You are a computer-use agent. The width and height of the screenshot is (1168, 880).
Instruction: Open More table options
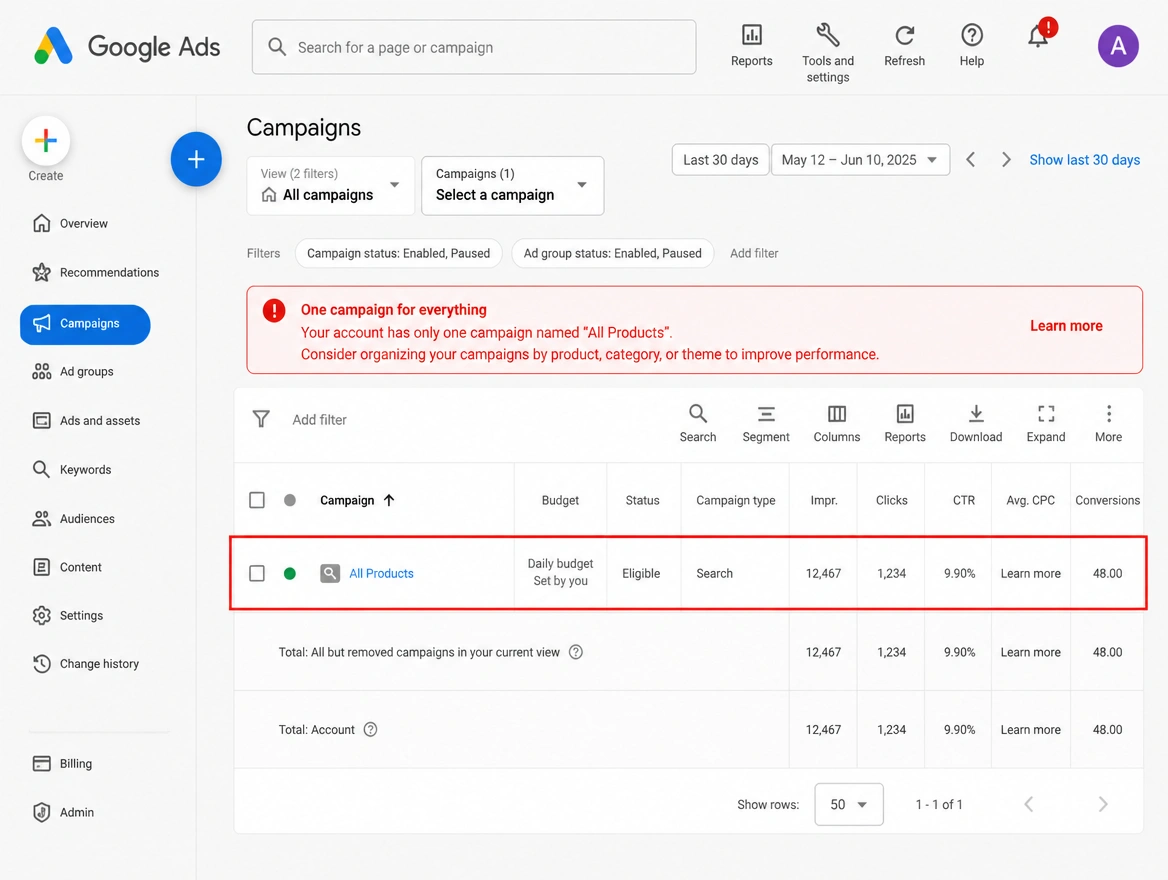[1108, 423]
